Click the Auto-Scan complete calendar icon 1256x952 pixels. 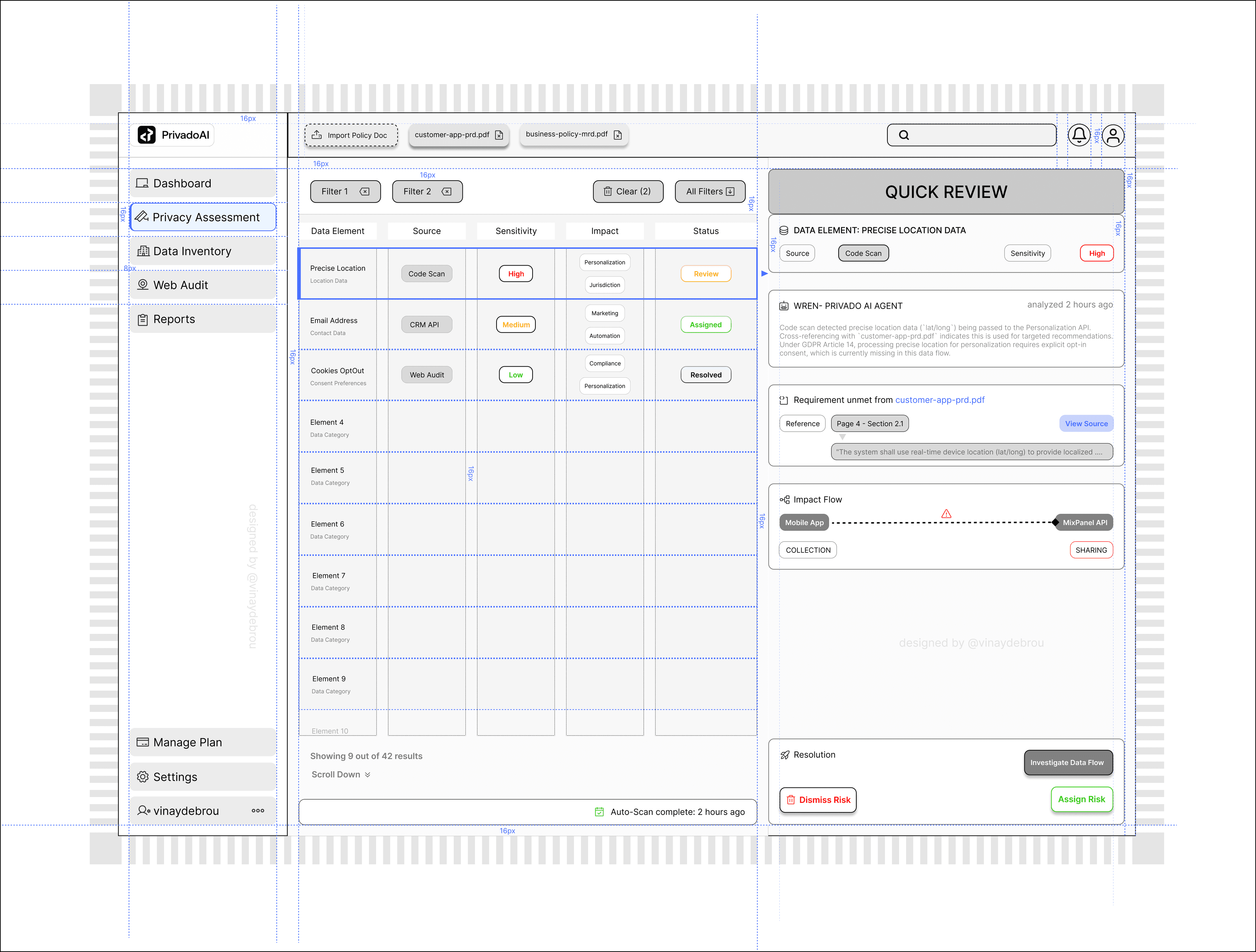(x=599, y=812)
